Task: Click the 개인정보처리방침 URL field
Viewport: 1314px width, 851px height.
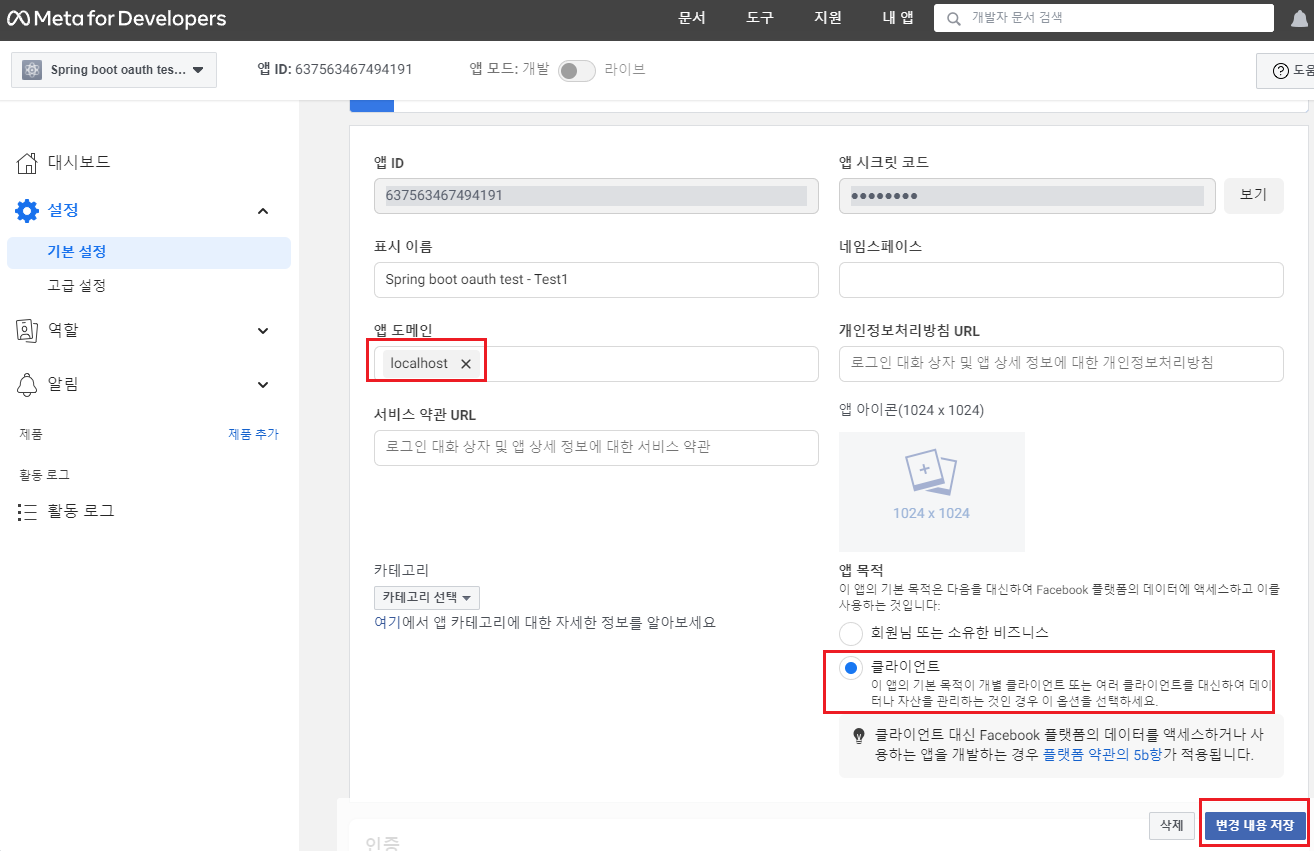Action: (x=1061, y=364)
